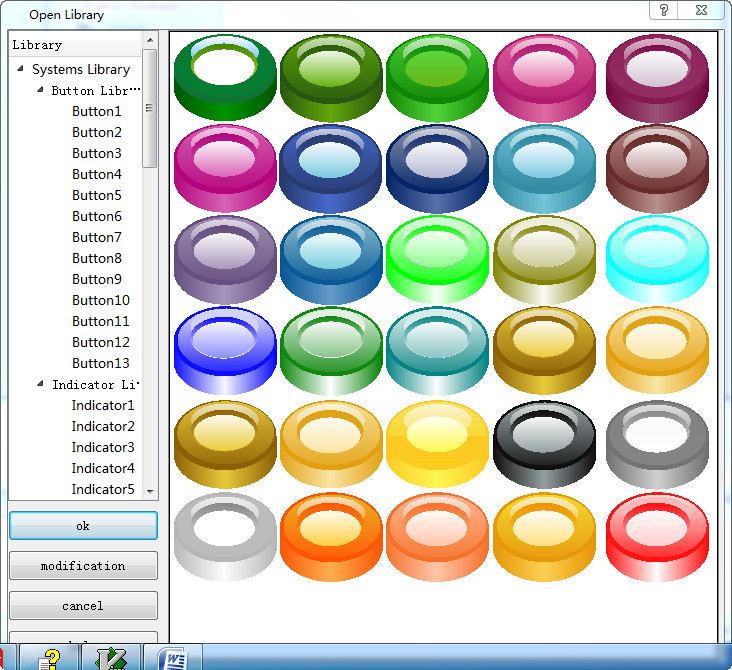Pick the muted purple button in third row
Image resolution: width=732 pixels, height=670 pixels.
pos(225,259)
